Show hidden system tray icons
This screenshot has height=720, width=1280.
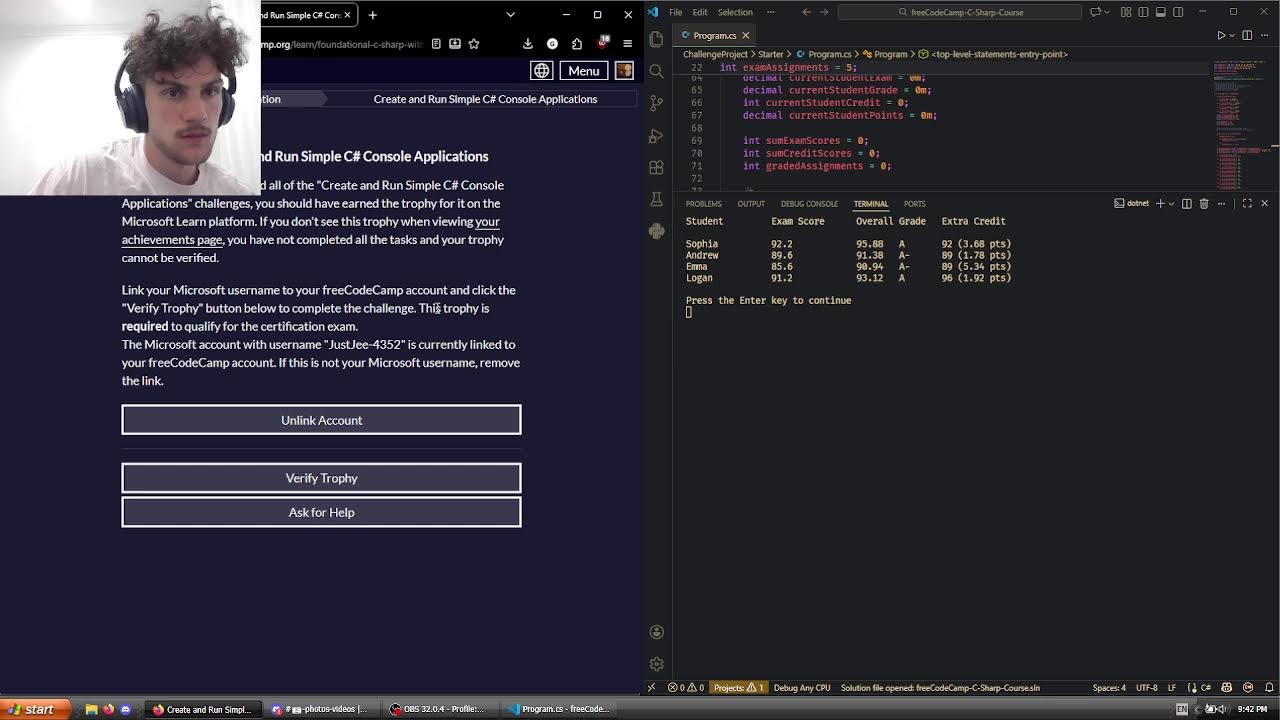point(1198,710)
